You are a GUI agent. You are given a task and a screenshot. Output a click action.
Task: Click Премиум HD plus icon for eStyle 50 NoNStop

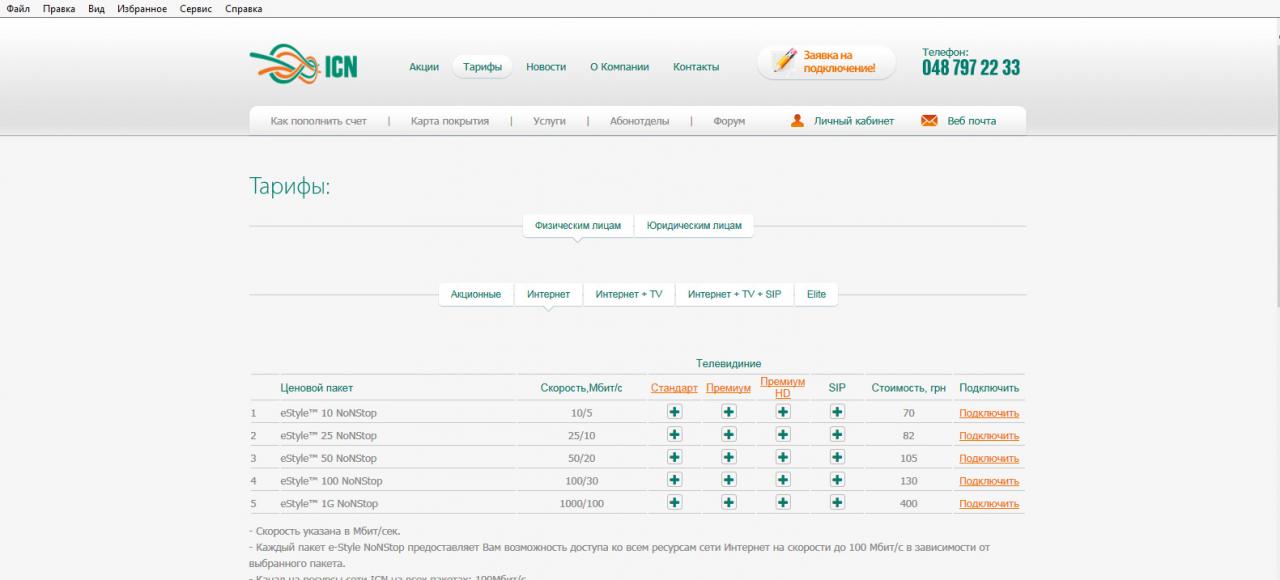pyautogui.click(x=782, y=457)
